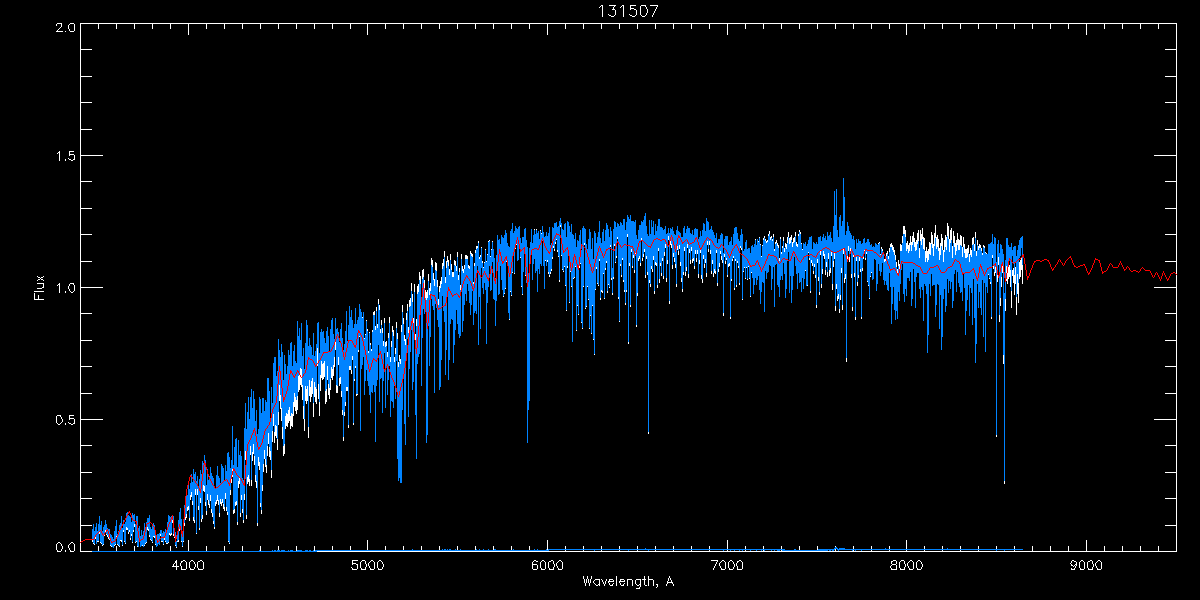Select the 5000 wavelength tick label
The width and height of the screenshot is (1200, 600).
point(367,565)
